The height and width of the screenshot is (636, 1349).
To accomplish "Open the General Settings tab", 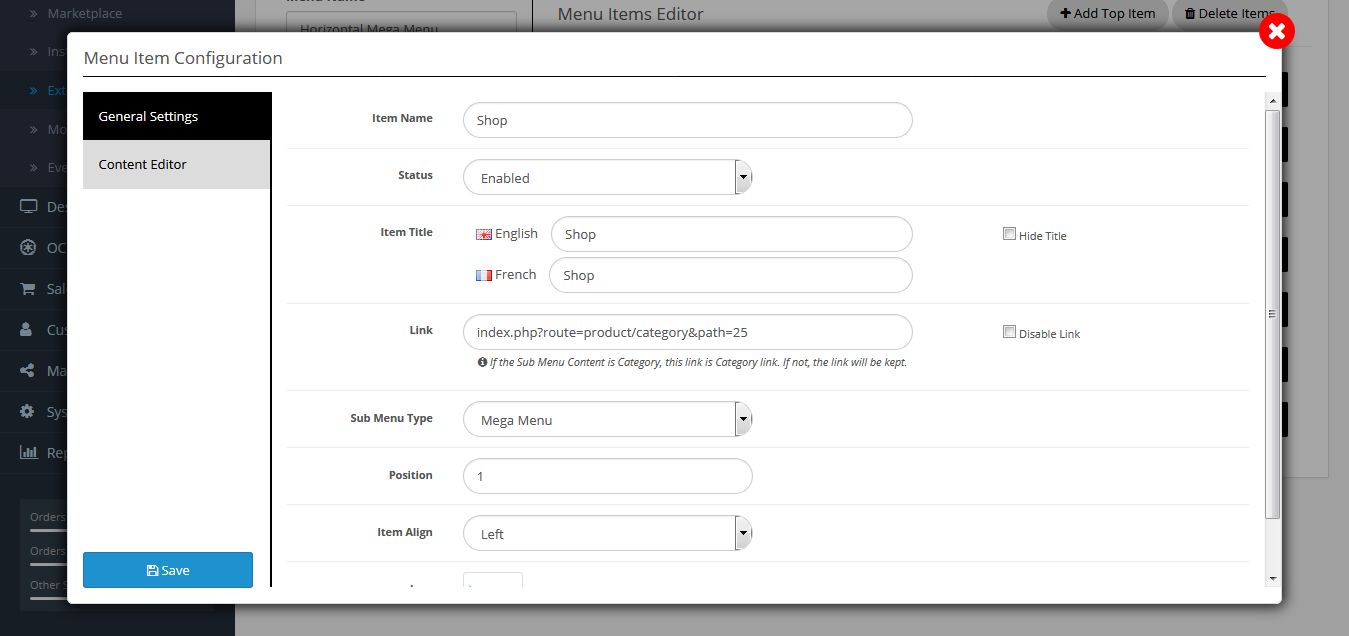I will (177, 116).
